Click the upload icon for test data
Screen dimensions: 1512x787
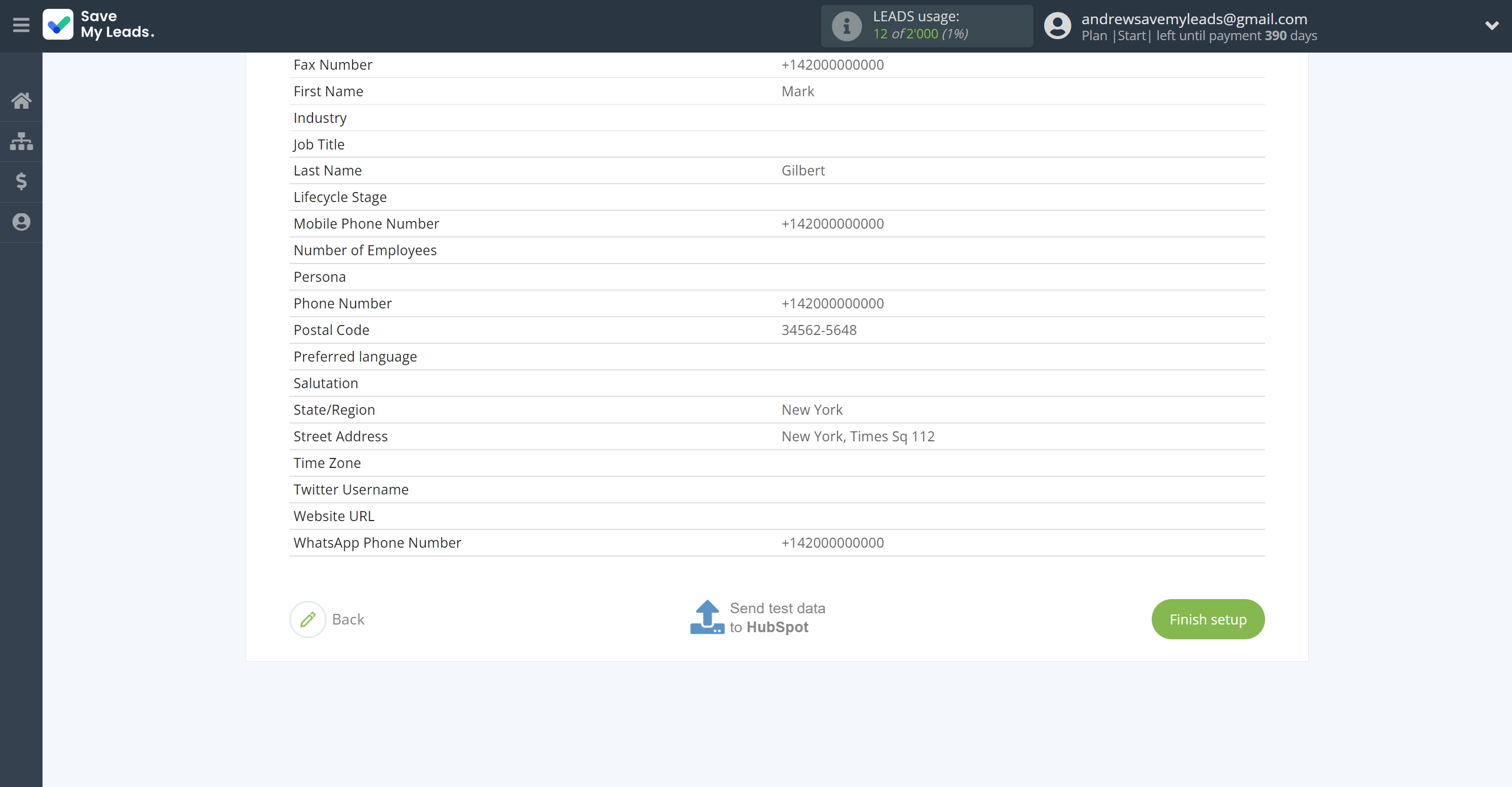tap(707, 617)
